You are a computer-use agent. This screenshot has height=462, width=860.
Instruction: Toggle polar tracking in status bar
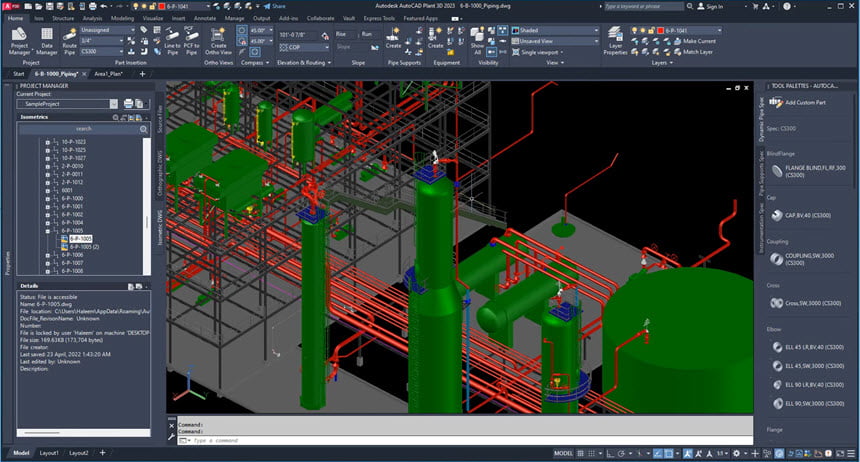pyautogui.click(x=621, y=453)
